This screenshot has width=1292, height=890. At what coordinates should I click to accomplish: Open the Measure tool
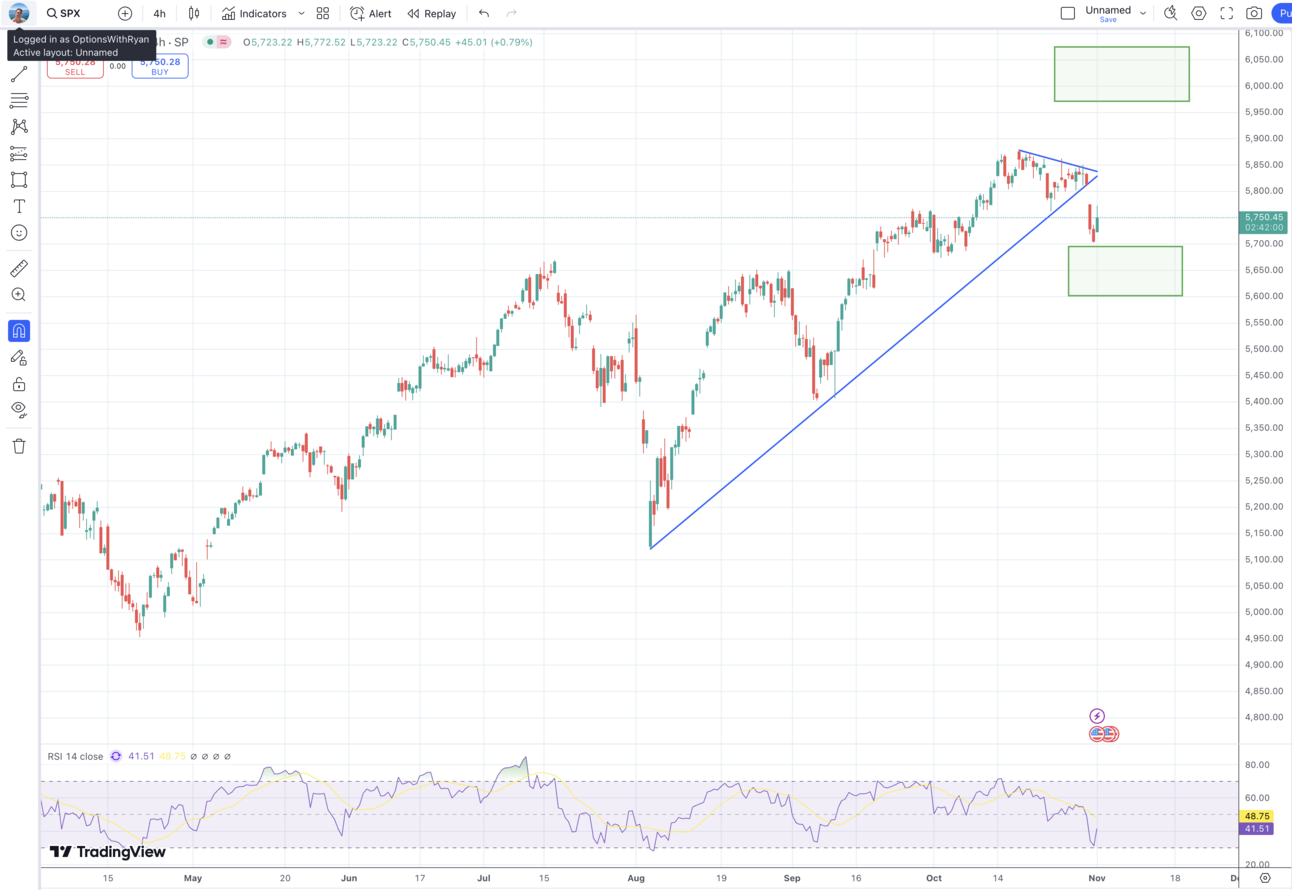coord(18,268)
